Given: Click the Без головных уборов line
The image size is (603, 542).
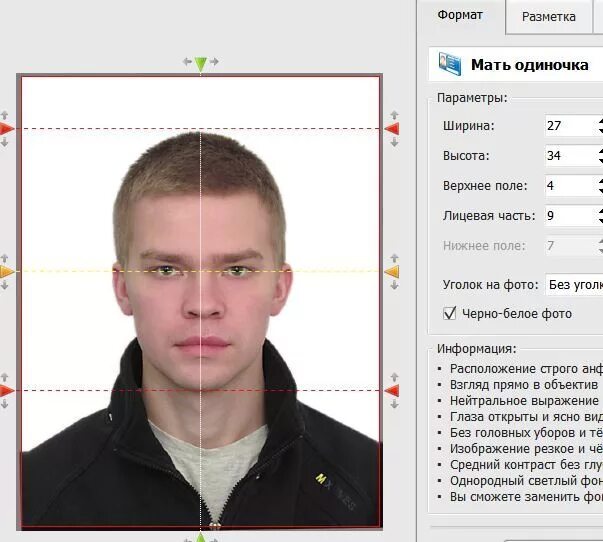Looking at the screenshot, I should (x=526, y=433).
